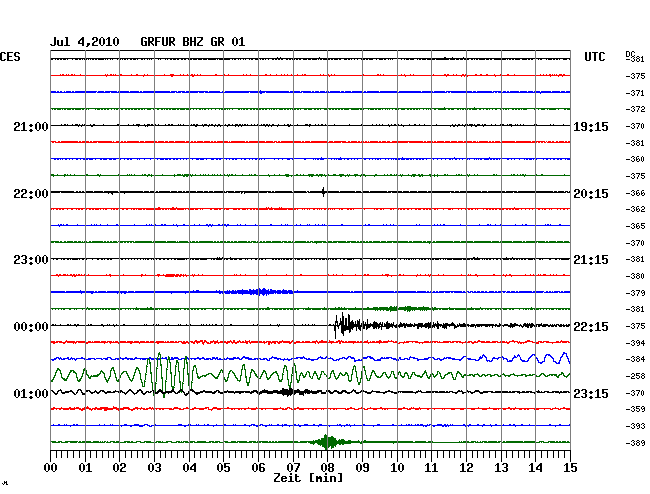Click the station title "GRFUR BHZ GR 01"
650x494 pixels.
[x=193, y=42]
